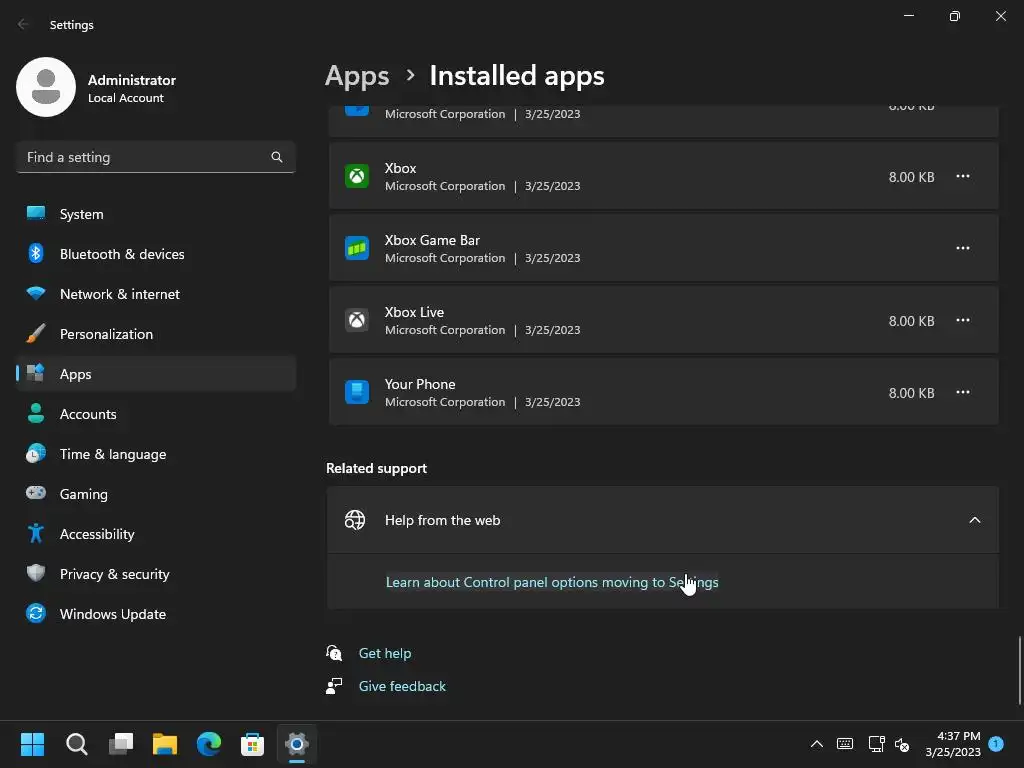
Task: Open Microsoft Store from the taskbar
Action: [x=252, y=744]
